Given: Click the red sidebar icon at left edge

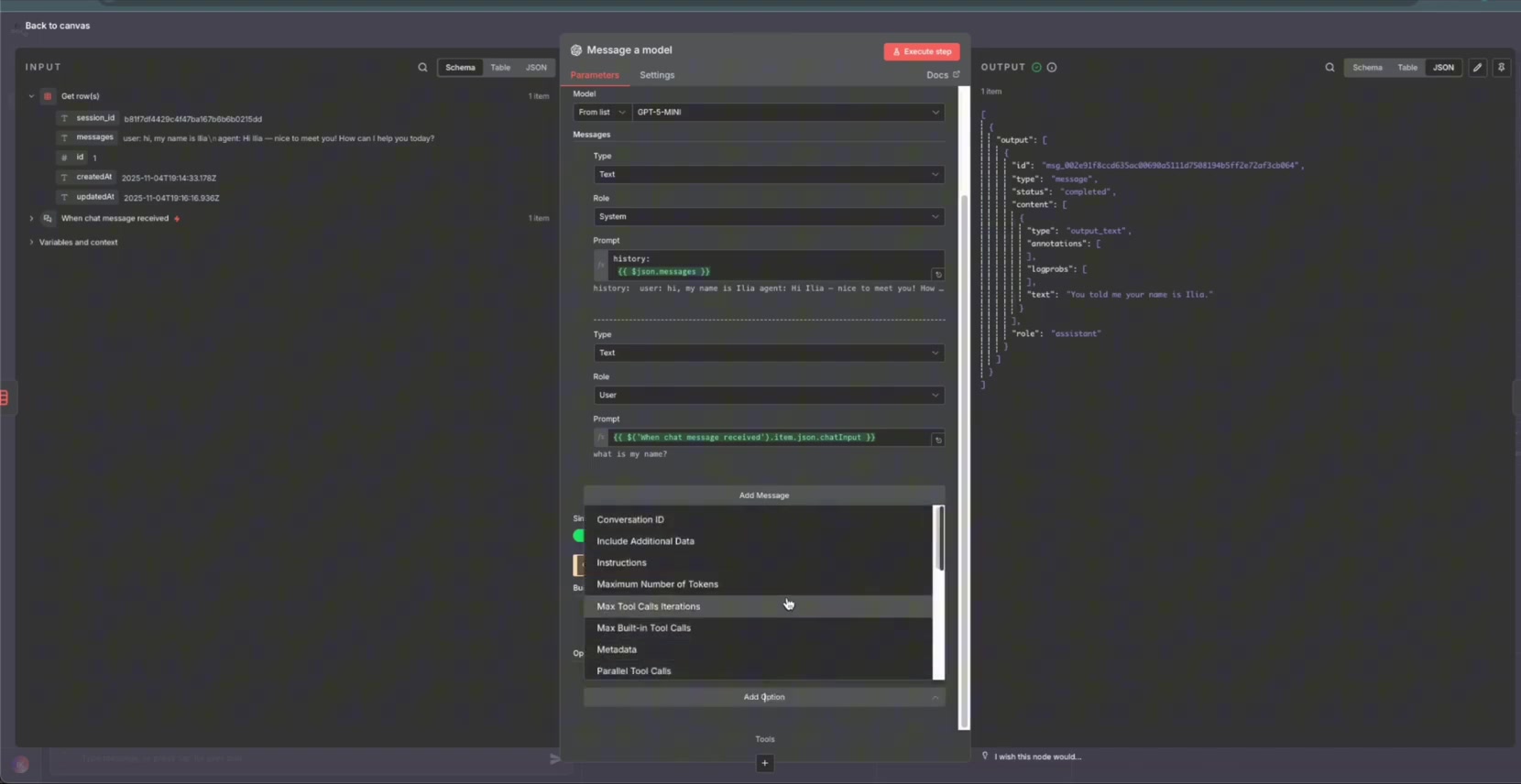Looking at the screenshot, I should tap(5, 397).
